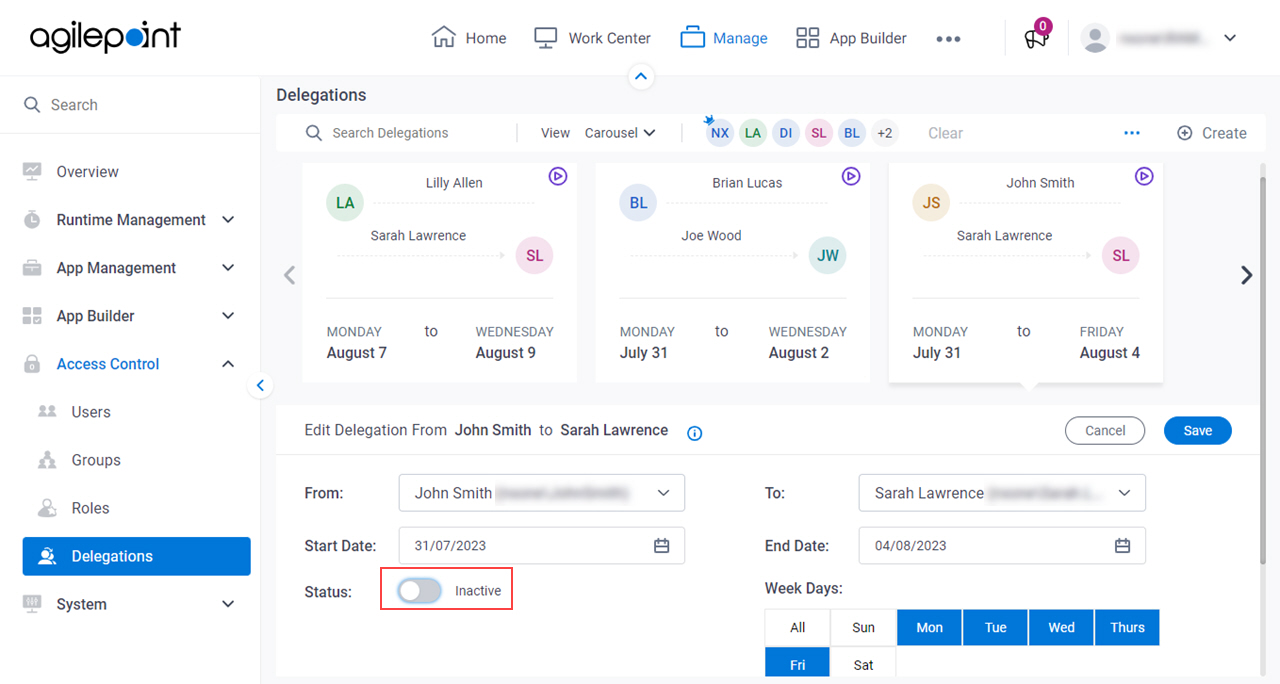Image resolution: width=1280 pixels, height=684 pixels.
Task: Toggle the Status switch to active
Action: (419, 591)
